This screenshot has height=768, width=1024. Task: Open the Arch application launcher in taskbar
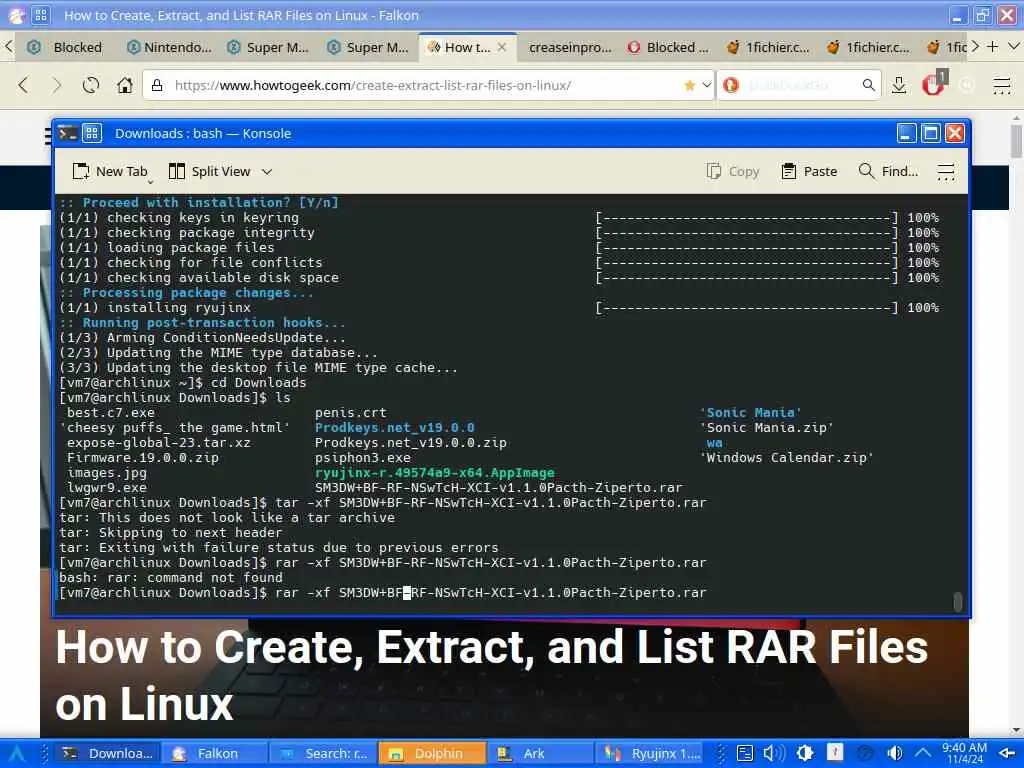(x=16, y=754)
